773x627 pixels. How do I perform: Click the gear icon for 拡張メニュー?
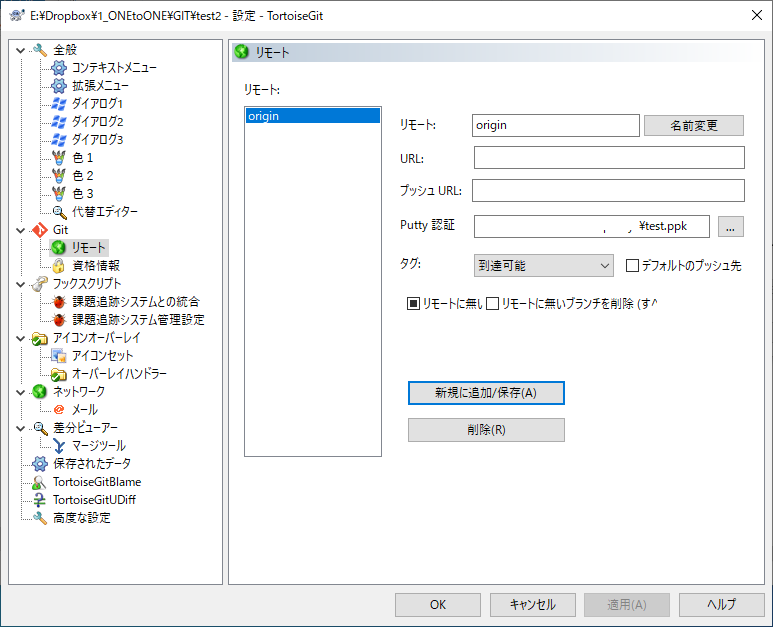59,86
